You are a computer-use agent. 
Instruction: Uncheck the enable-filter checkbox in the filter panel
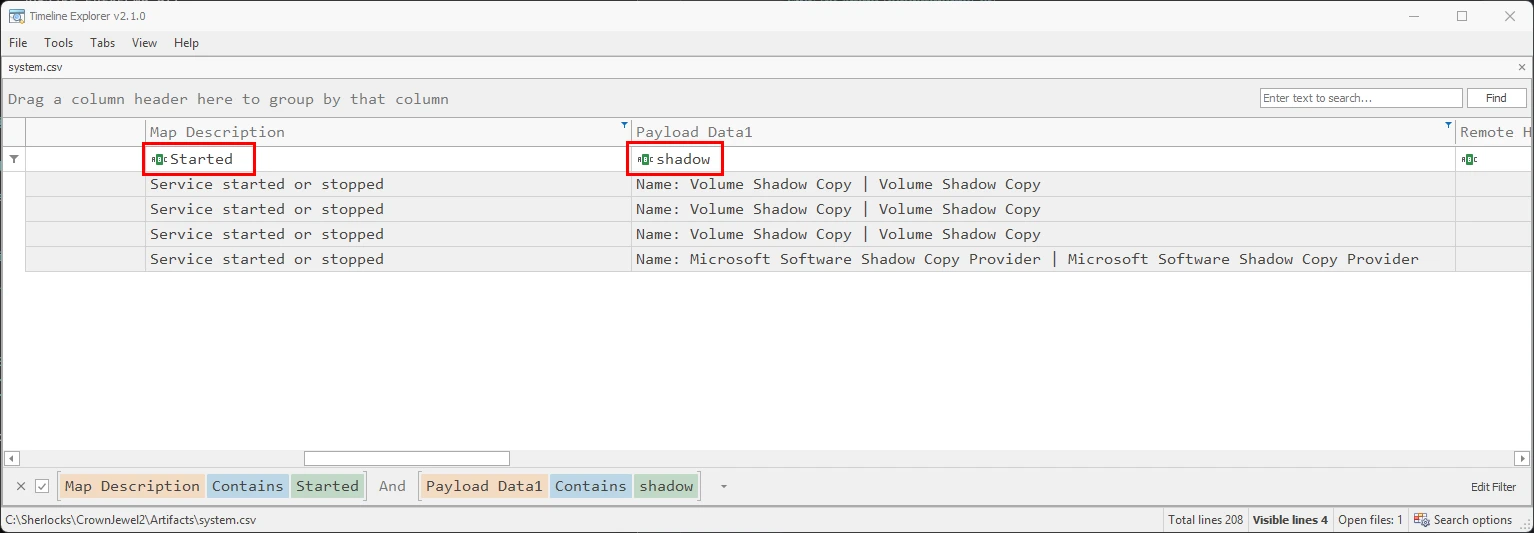coord(42,486)
